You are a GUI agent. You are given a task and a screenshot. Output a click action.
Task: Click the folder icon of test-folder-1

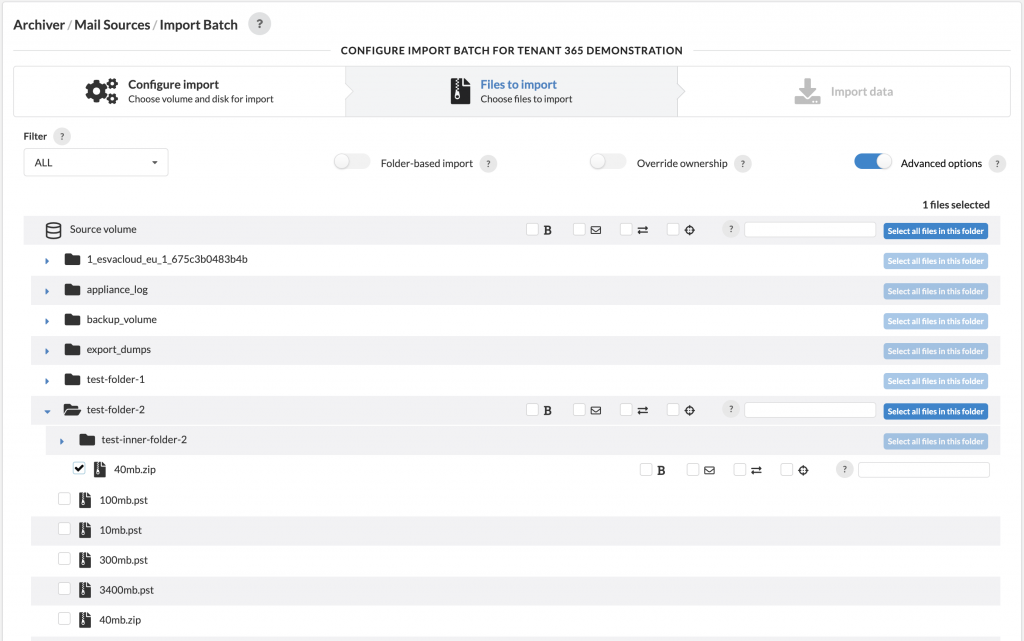(x=72, y=379)
